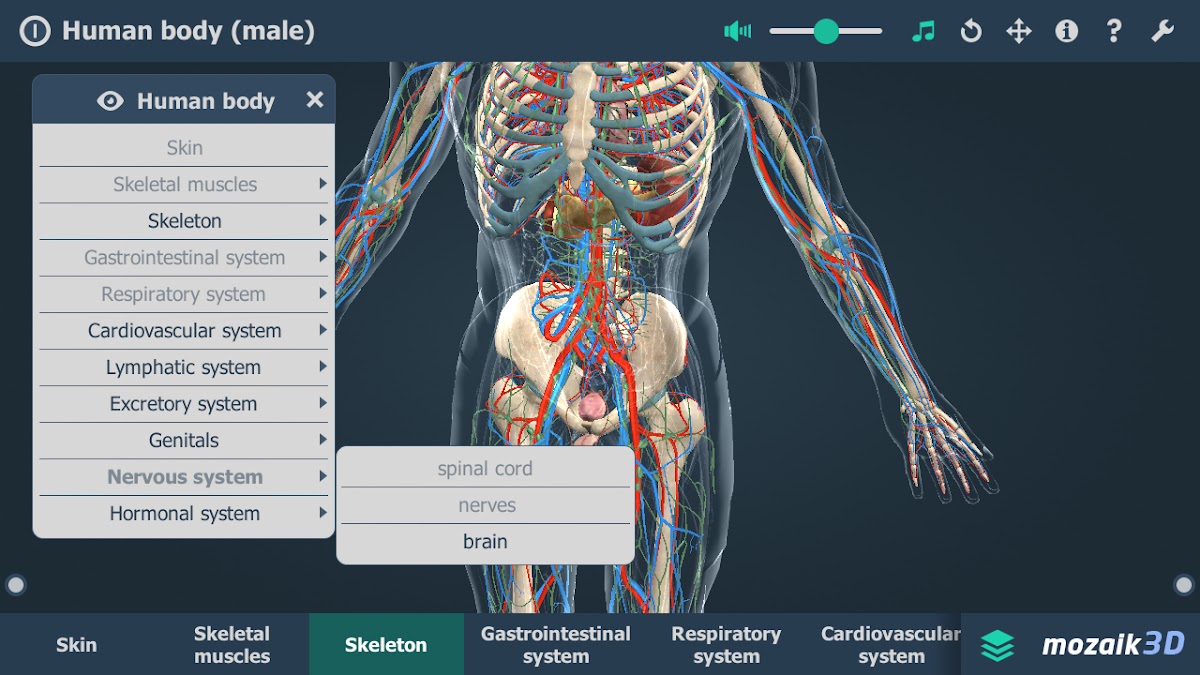The width and height of the screenshot is (1200, 675).
Task: Click the layers stack icon
Action: coord(997,645)
